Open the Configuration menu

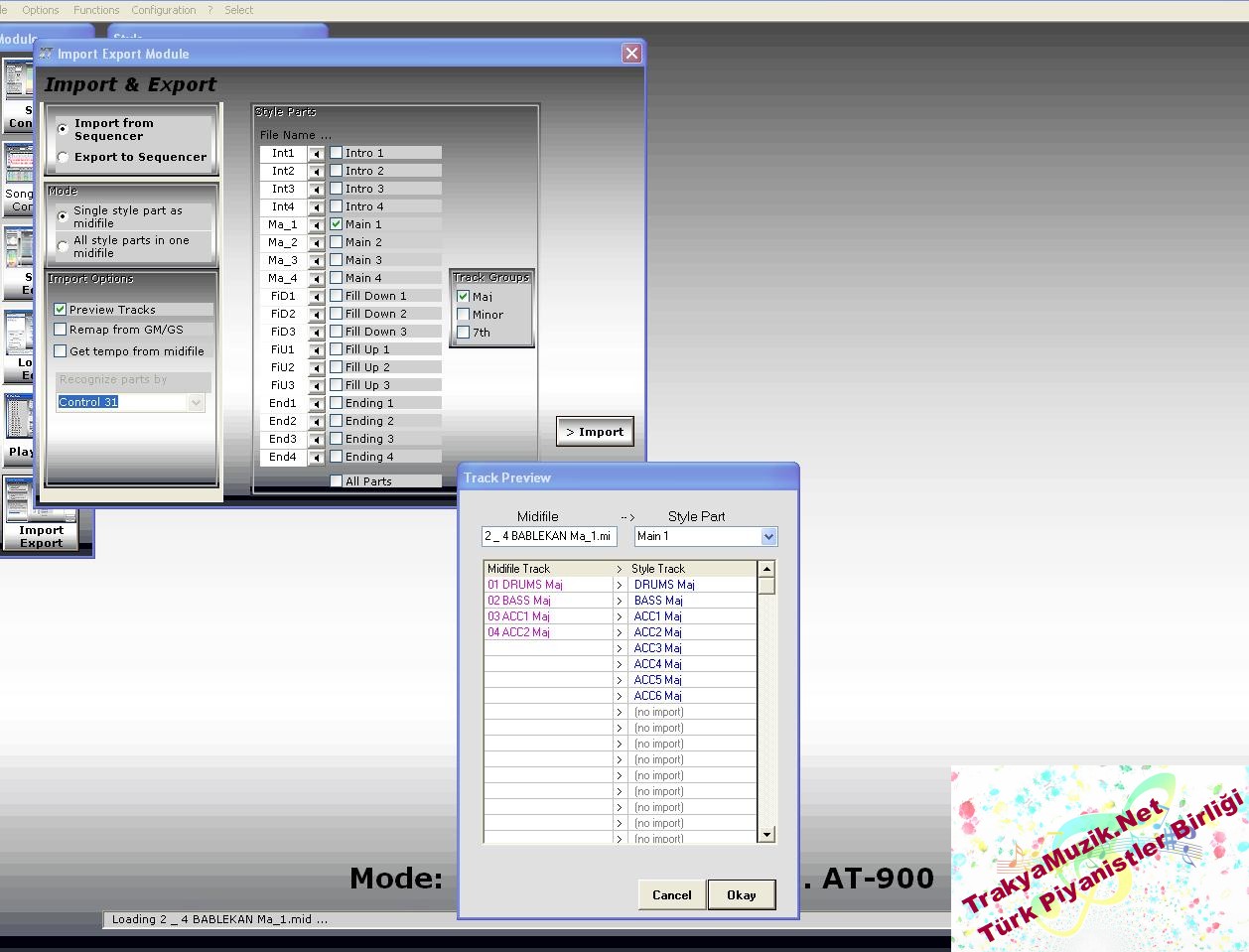(164, 10)
